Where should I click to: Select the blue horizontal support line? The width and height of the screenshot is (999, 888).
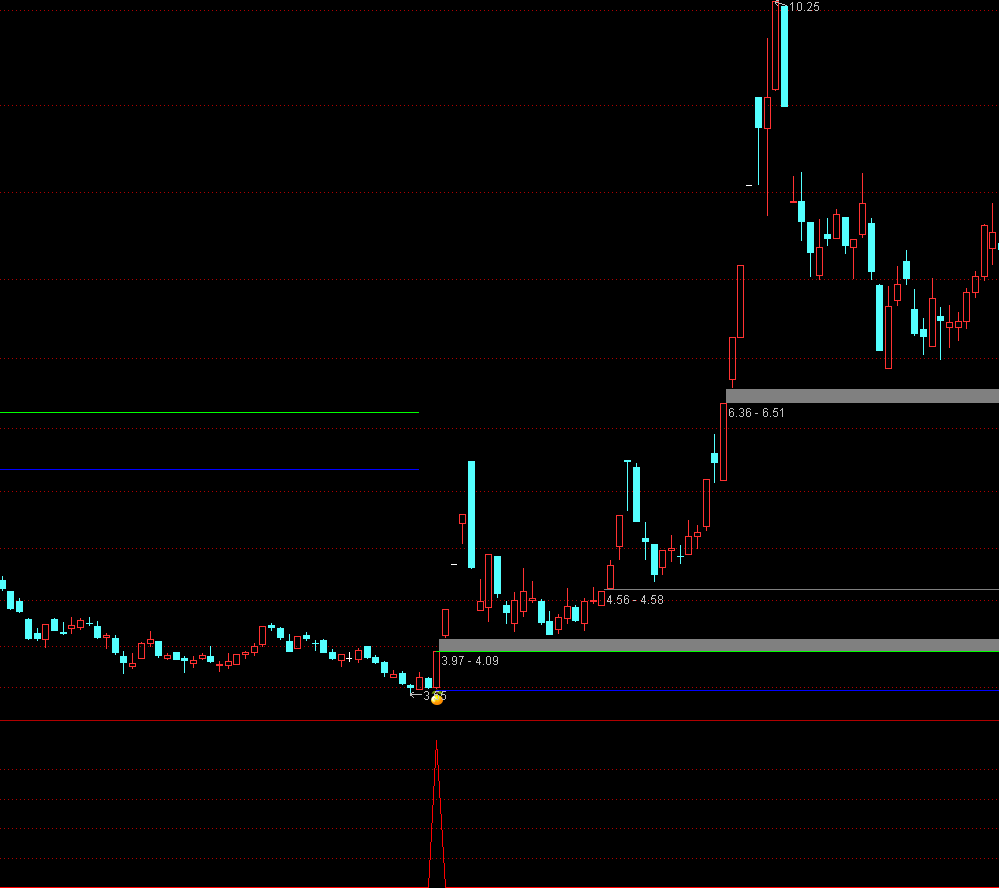(718, 690)
